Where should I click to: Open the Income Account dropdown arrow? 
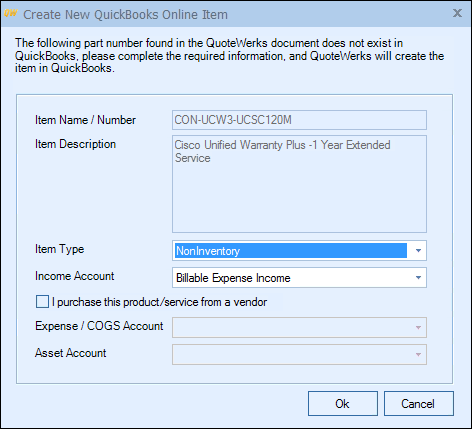click(418, 278)
